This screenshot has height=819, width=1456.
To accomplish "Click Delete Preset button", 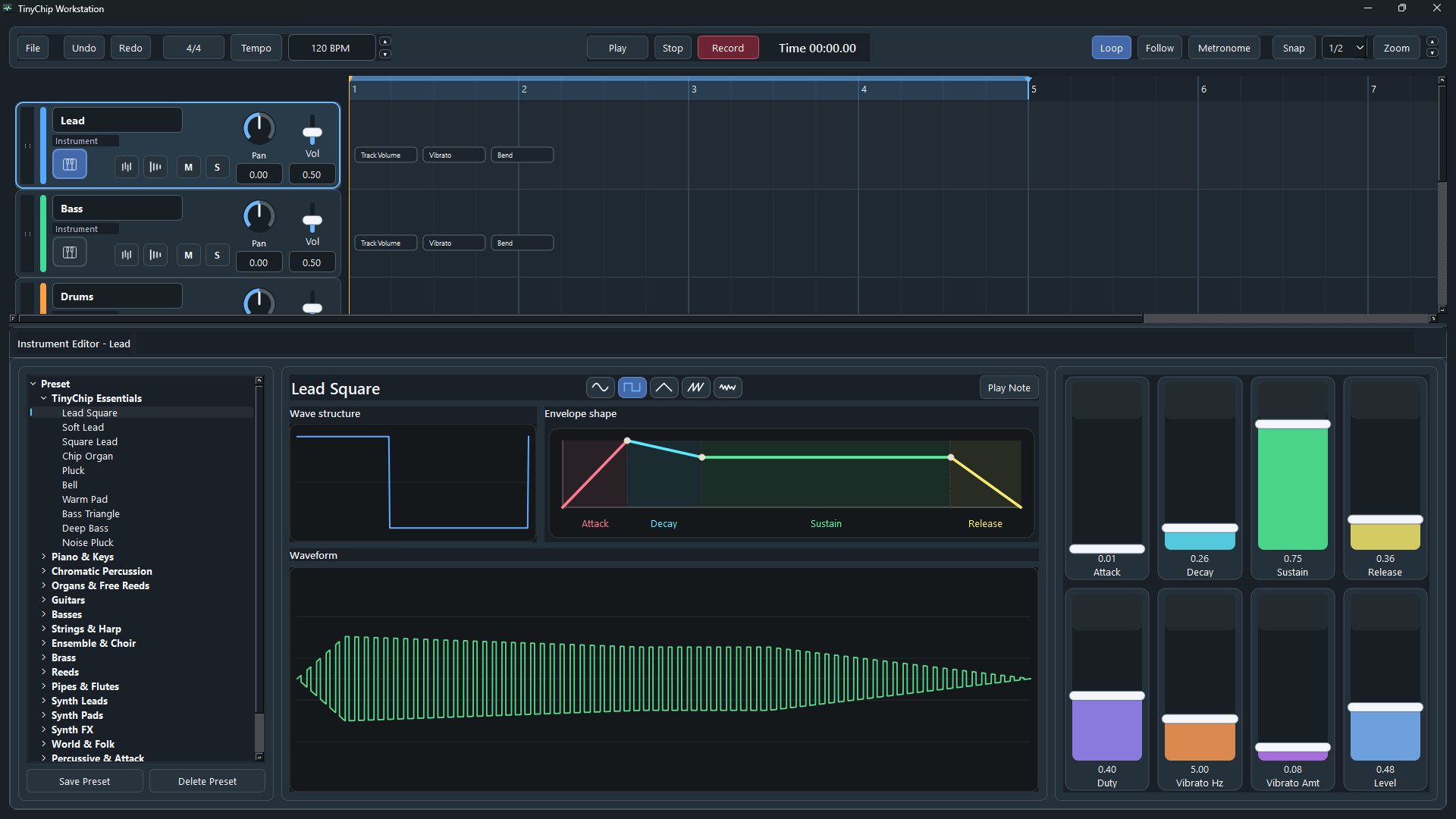I will [207, 781].
